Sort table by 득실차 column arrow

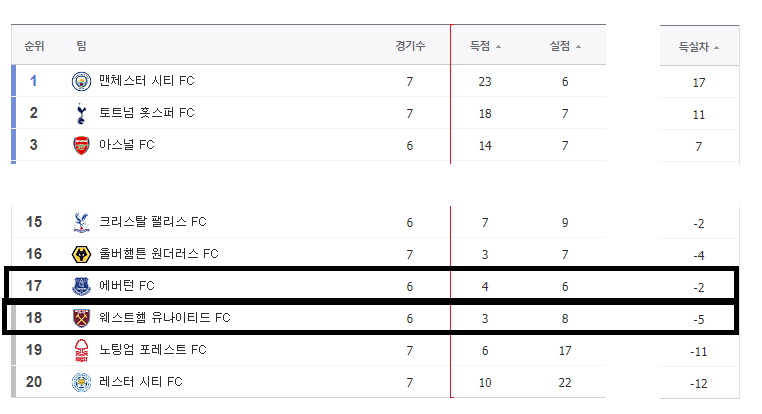tap(717, 47)
